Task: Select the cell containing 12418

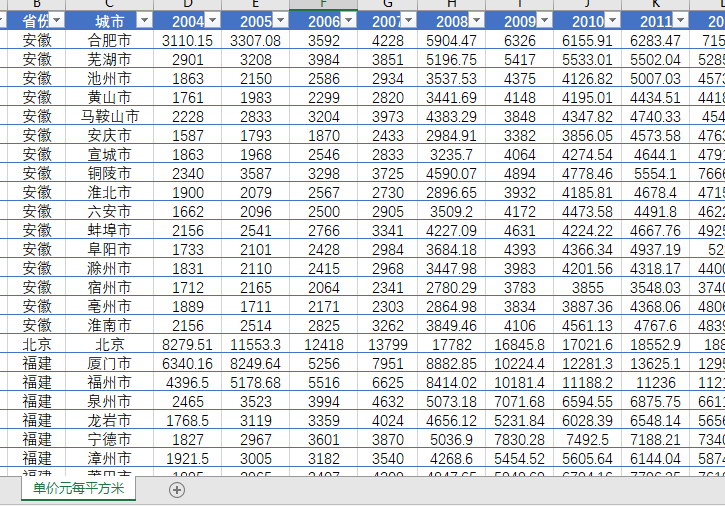Action: tap(324, 344)
